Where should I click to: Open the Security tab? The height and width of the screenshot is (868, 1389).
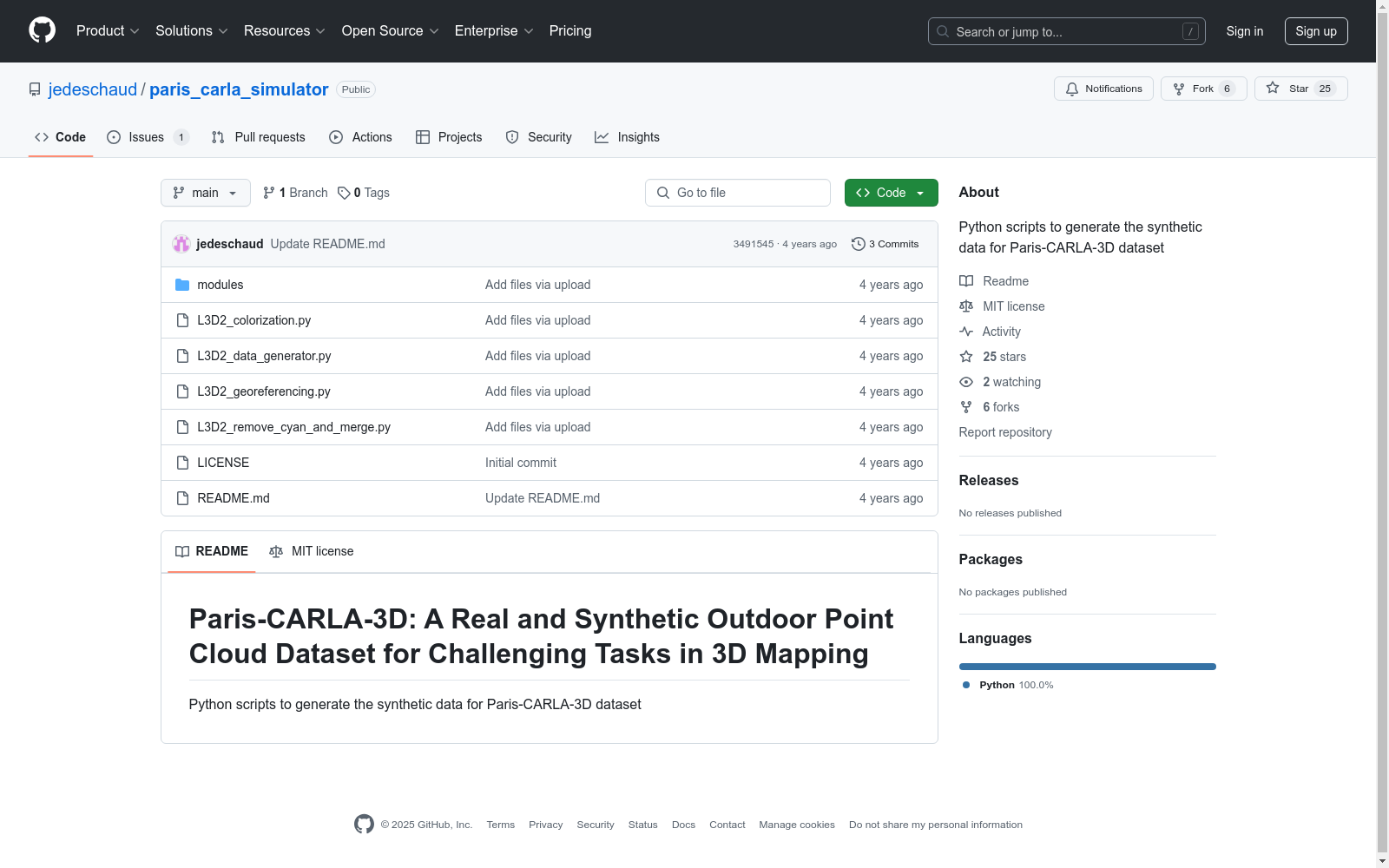tap(539, 137)
